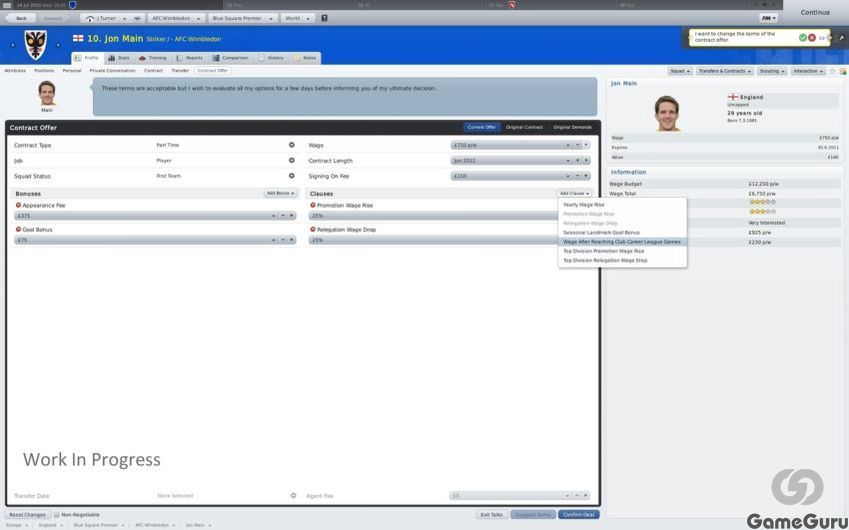Screen dimensions: 849x530
Task: Open the Private Conversation subtab
Action: (x=113, y=71)
